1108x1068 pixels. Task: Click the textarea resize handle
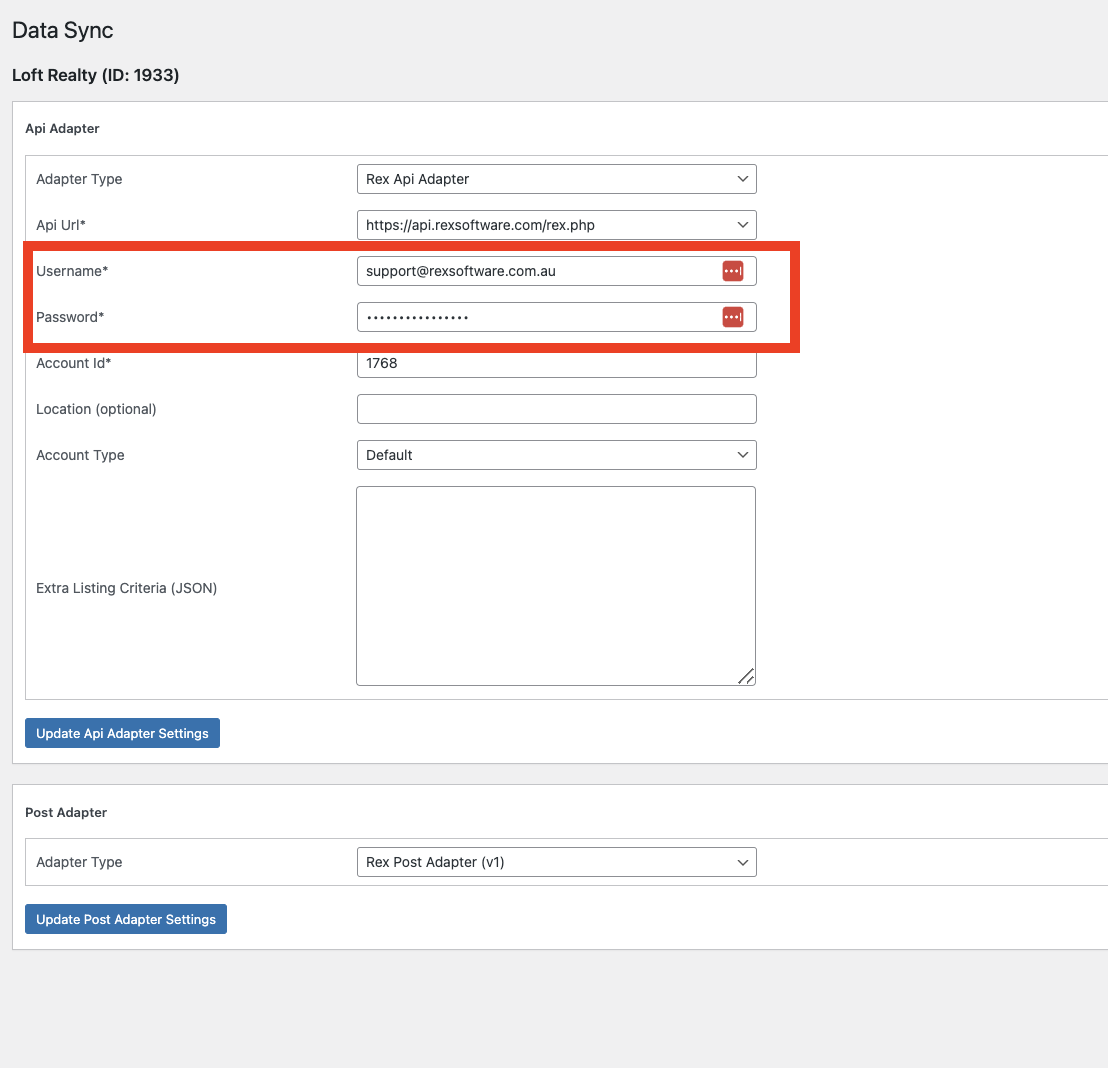[746, 676]
